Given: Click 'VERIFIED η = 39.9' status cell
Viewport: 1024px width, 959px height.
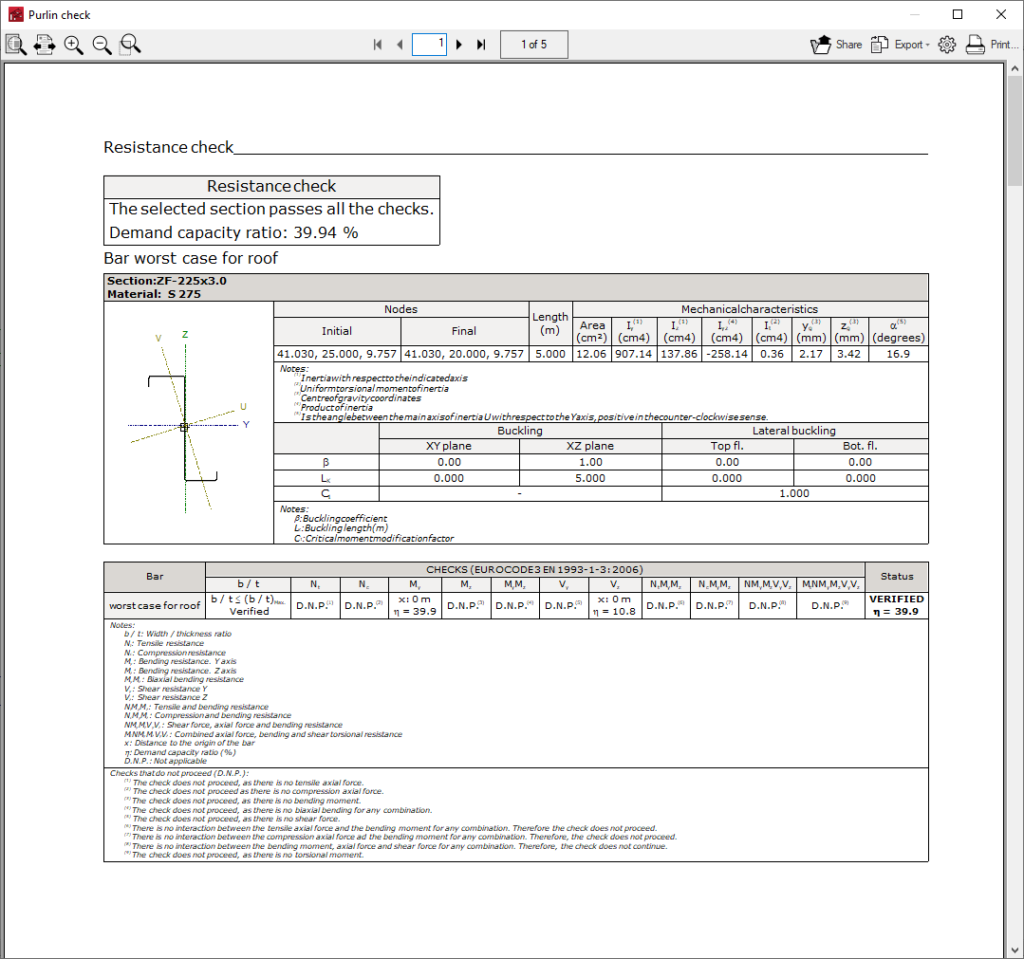Looking at the screenshot, I should (897, 606).
